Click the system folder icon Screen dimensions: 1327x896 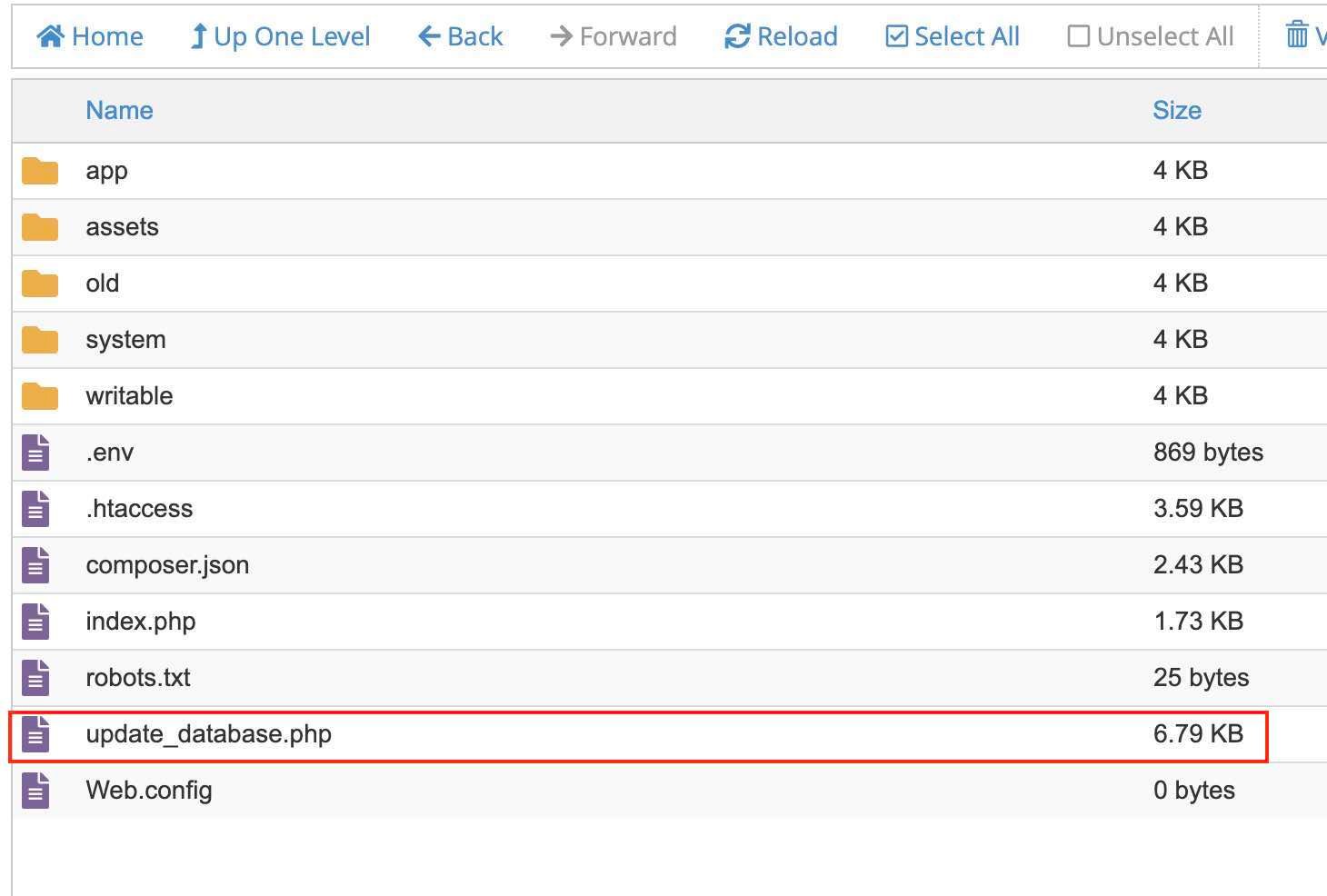40,340
